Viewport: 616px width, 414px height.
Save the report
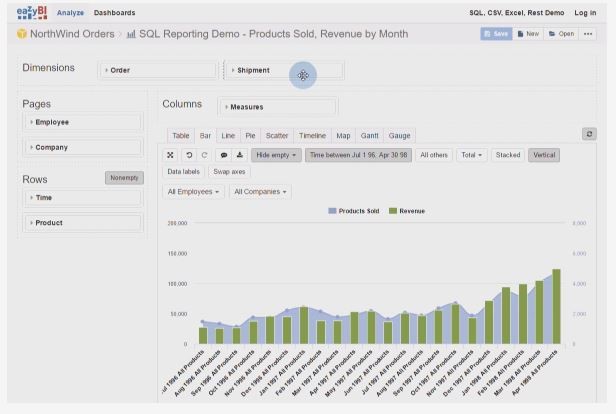tap(496, 34)
